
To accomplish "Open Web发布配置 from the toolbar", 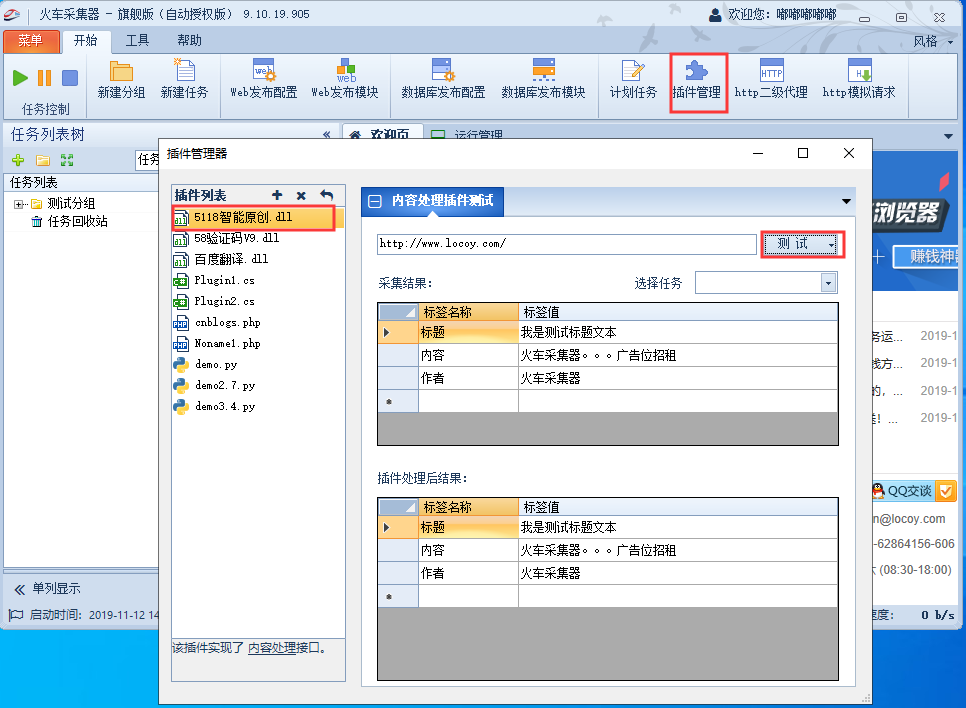I will point(264,80).
